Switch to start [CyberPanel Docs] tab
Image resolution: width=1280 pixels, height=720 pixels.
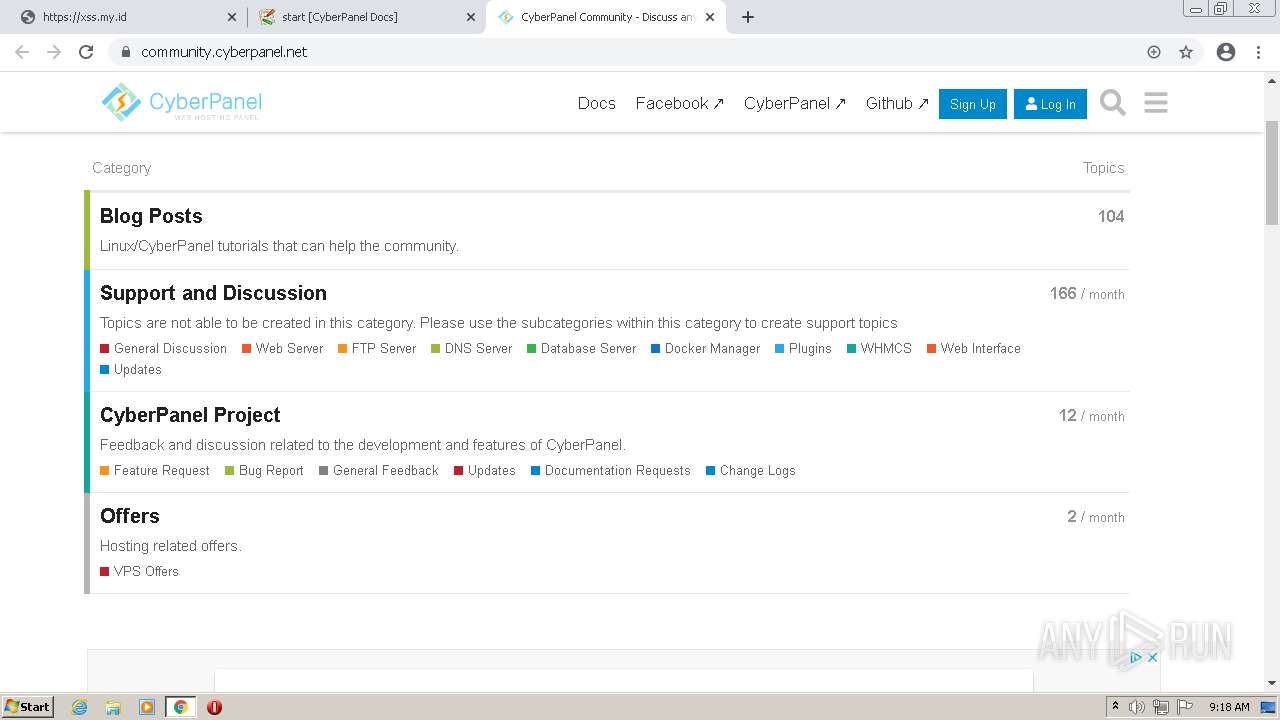click(x=365, y=17)
